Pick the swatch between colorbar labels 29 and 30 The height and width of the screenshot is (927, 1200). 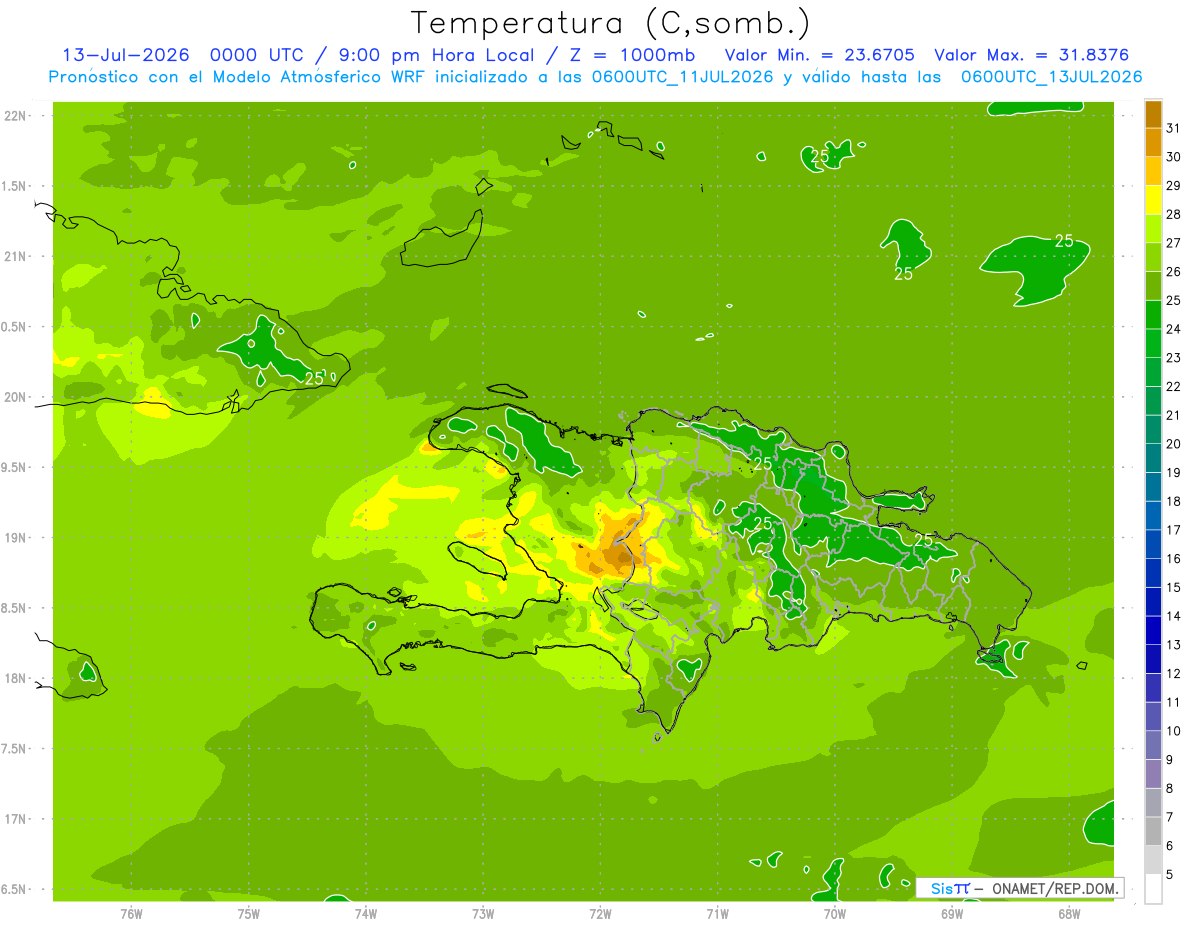(1153, 172)
